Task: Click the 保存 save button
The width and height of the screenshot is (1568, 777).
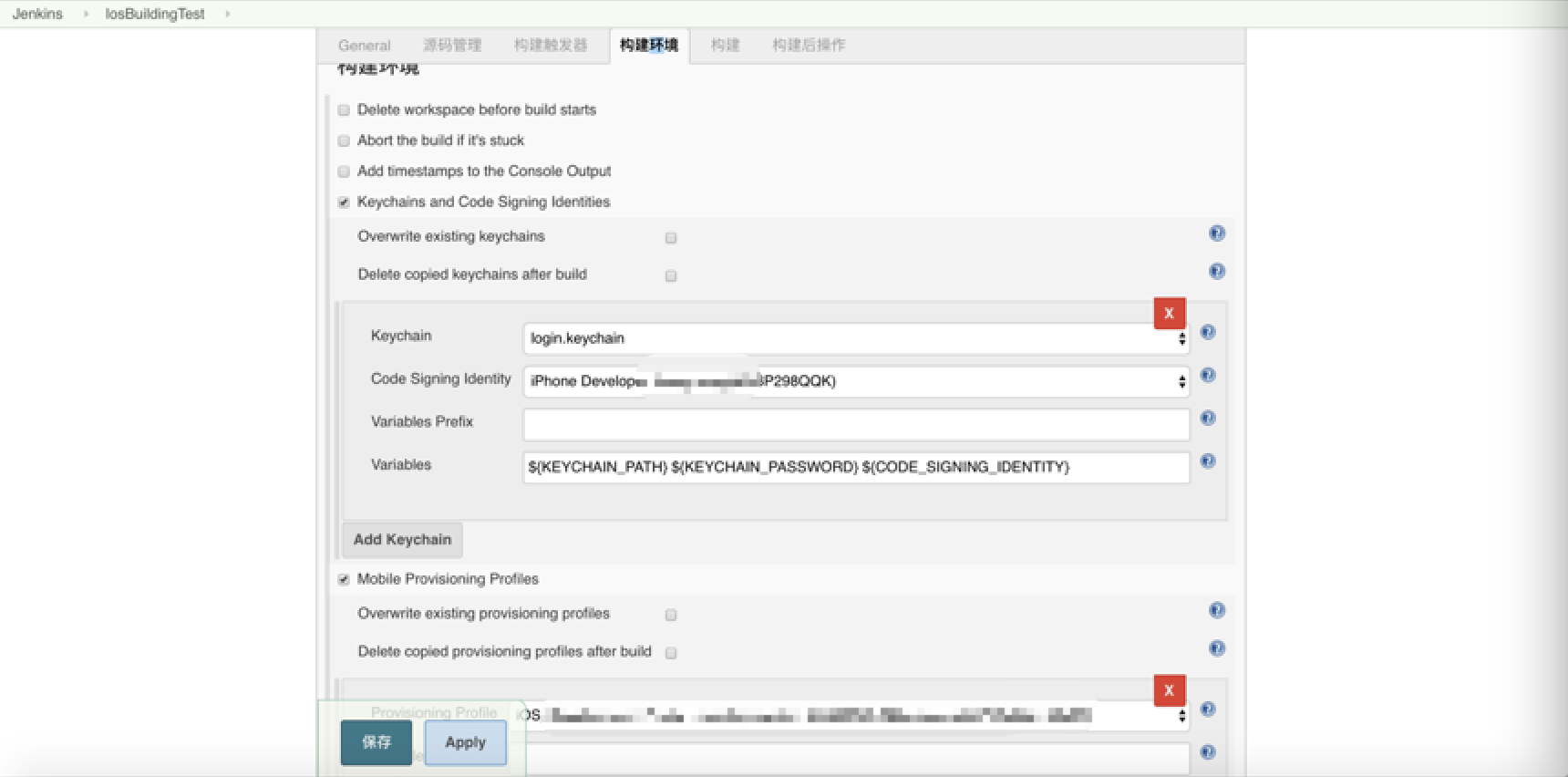Action: [x=377, y=742]
